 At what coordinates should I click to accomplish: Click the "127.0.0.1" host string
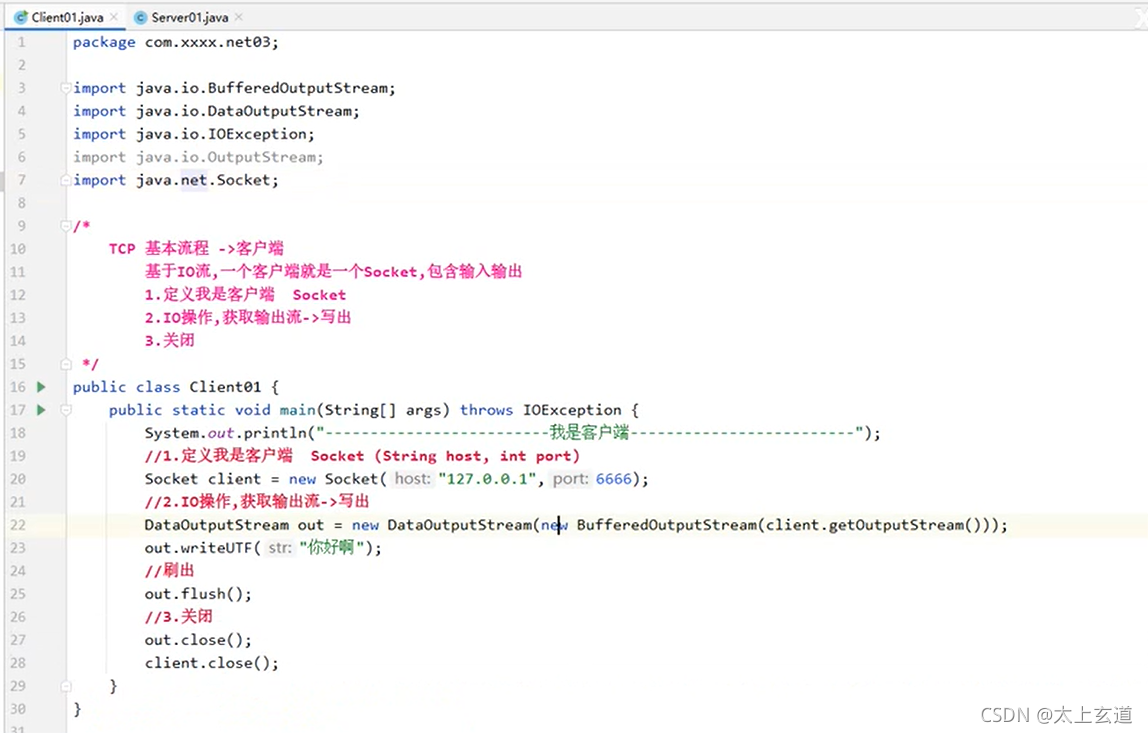pyautogui.click(x=487, y=479)
